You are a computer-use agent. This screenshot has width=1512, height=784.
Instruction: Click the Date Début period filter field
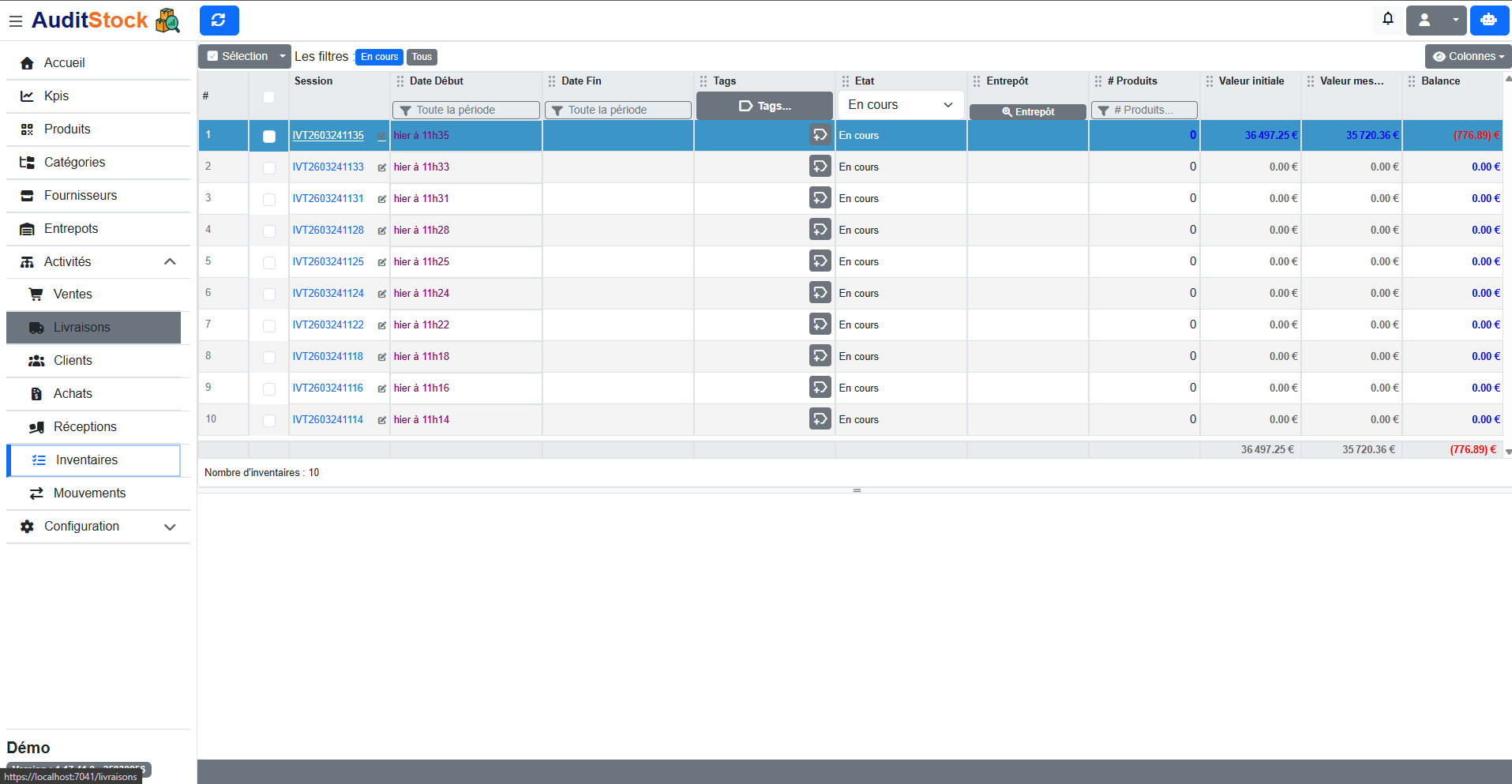466,110
